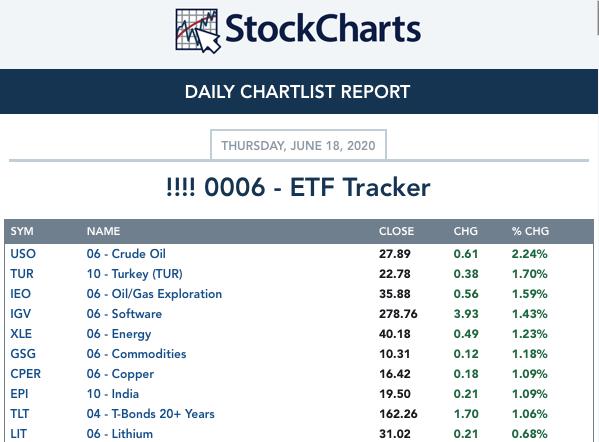
Task: Open 04 - T-Bonds 20+ Years link
Action: click(151, 414)
